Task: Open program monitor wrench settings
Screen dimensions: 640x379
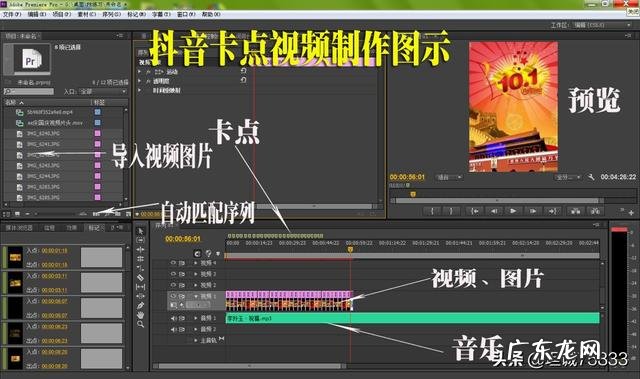Action: point(591,177)
